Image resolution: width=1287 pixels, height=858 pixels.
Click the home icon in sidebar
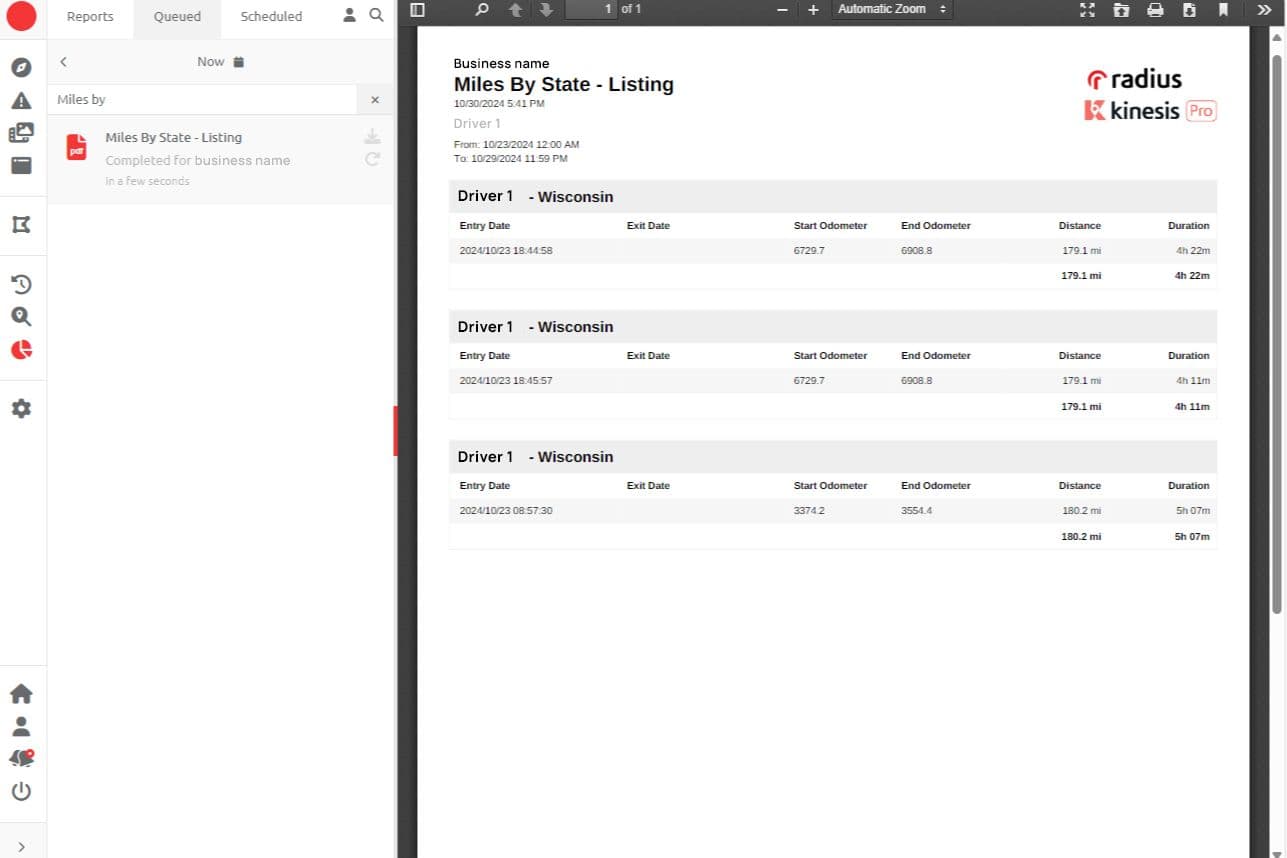coord(21,694)
